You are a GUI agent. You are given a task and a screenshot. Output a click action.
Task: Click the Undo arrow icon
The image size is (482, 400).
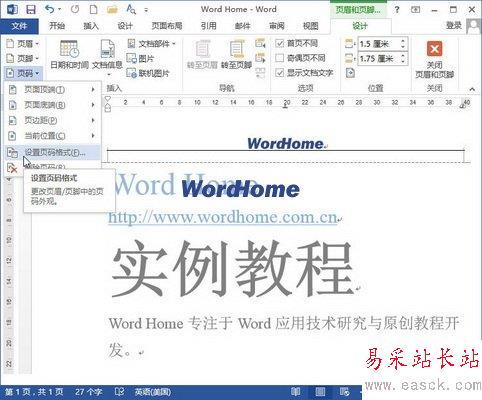coord(50,9)
